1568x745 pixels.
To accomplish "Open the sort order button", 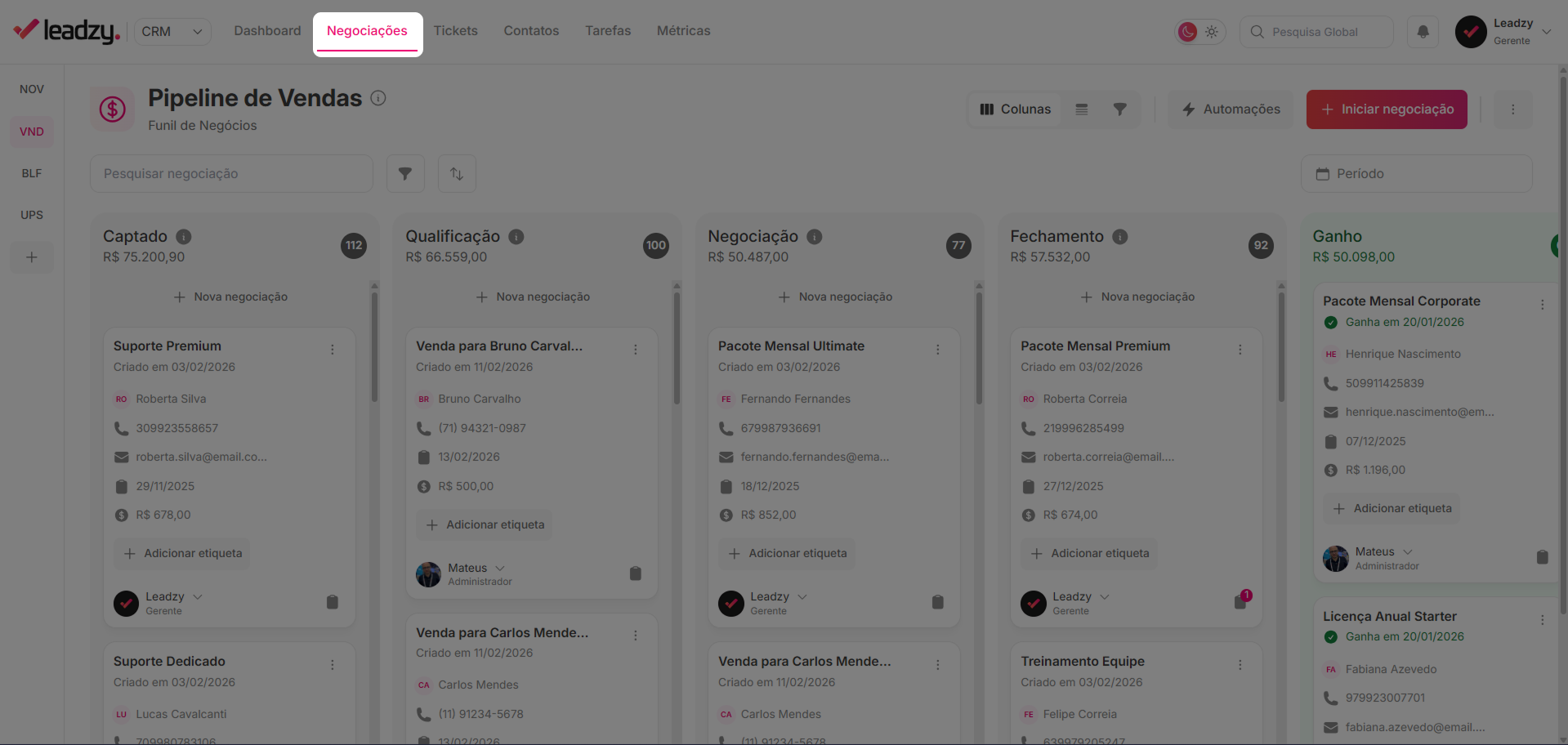I will click(x=457, y=174).
